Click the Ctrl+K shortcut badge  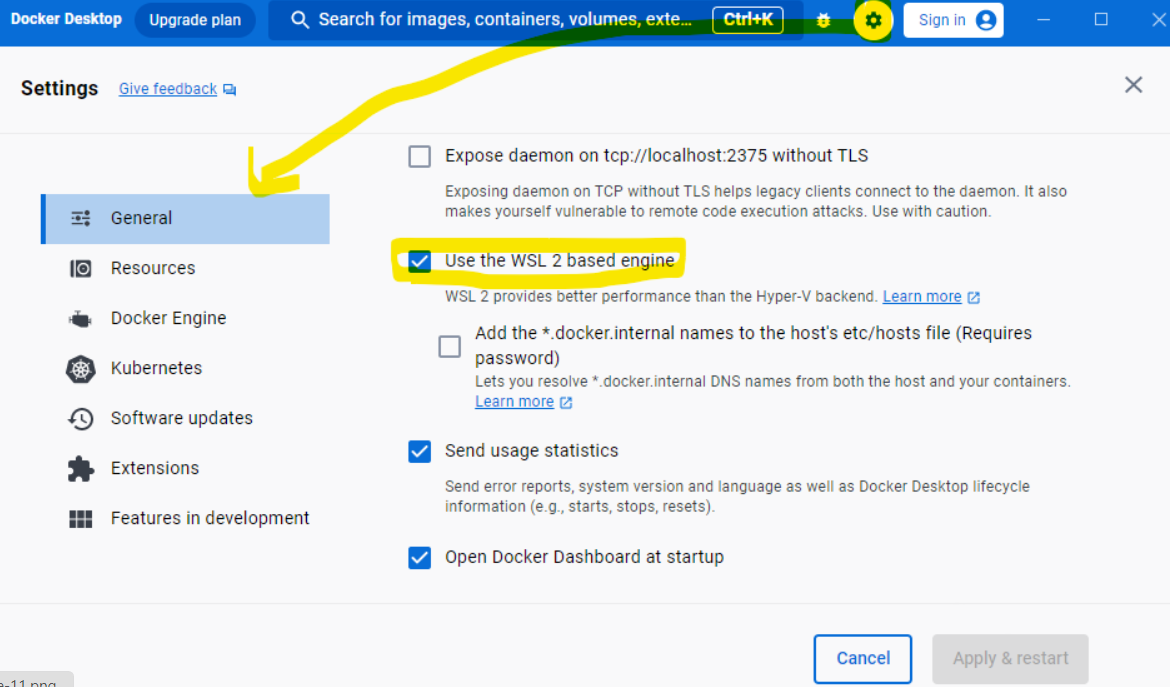pos(748,20)
